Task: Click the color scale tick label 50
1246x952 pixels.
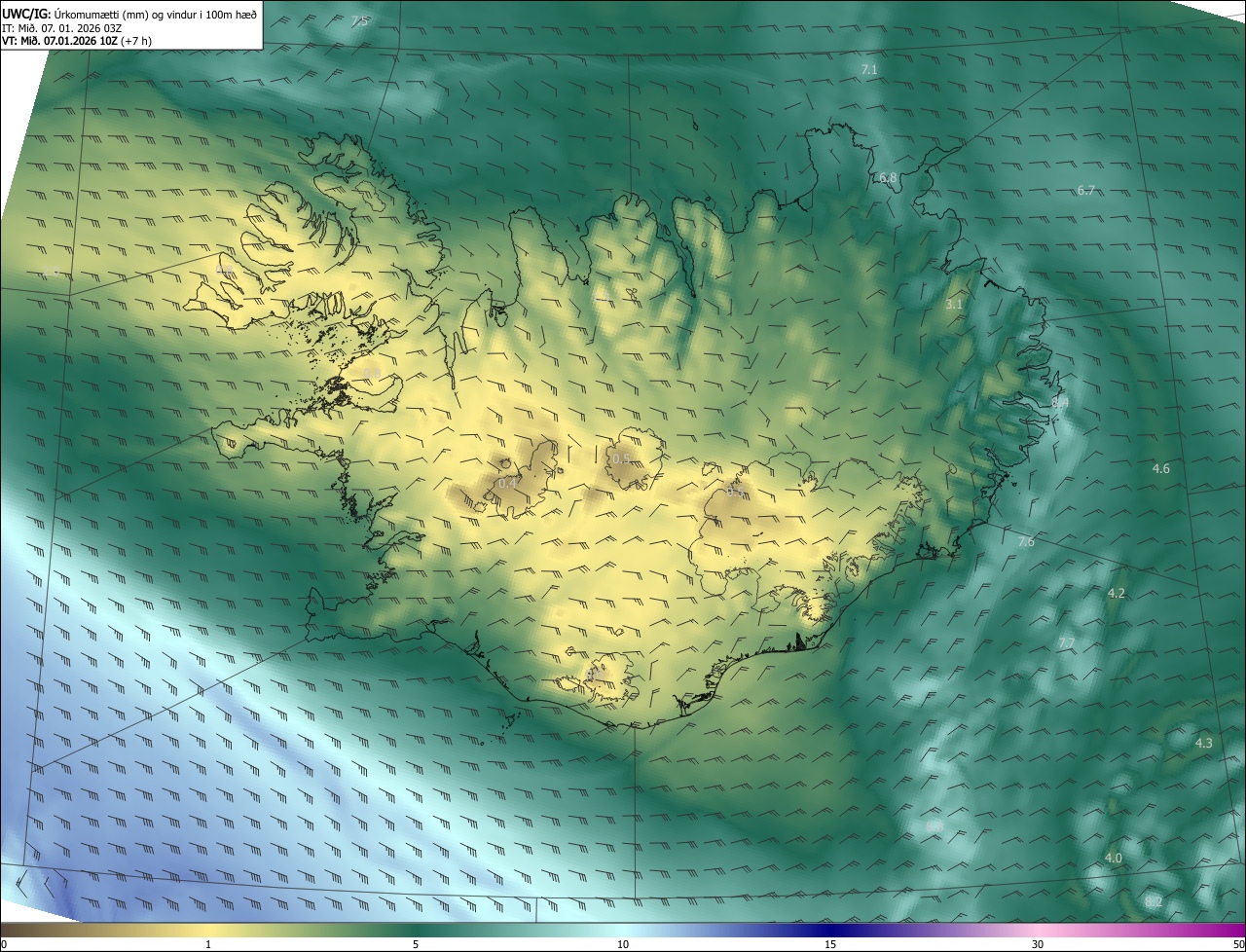Action: click(x=1238, y=944)
